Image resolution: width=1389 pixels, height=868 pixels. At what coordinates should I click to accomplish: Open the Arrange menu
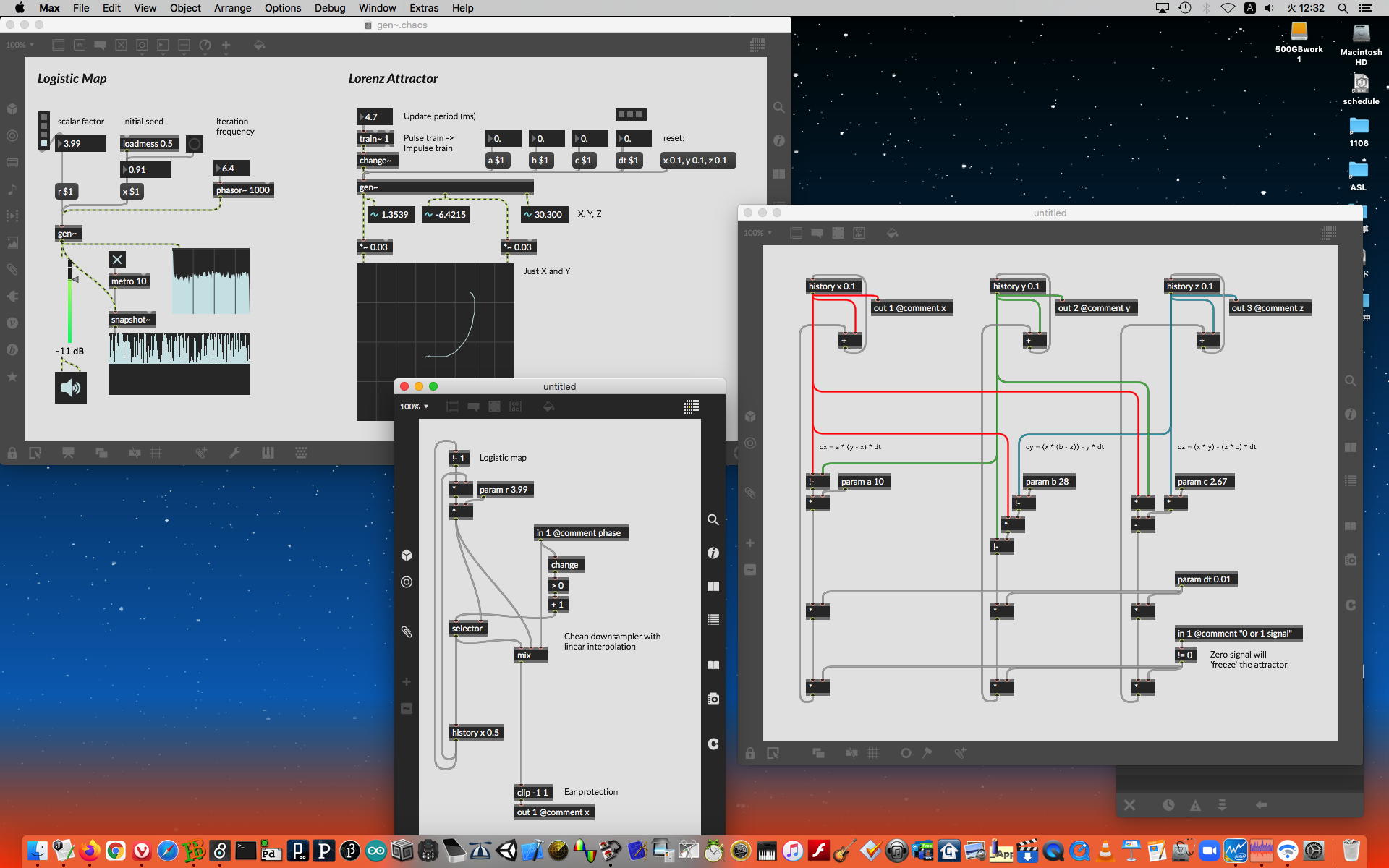click(232, 8)
